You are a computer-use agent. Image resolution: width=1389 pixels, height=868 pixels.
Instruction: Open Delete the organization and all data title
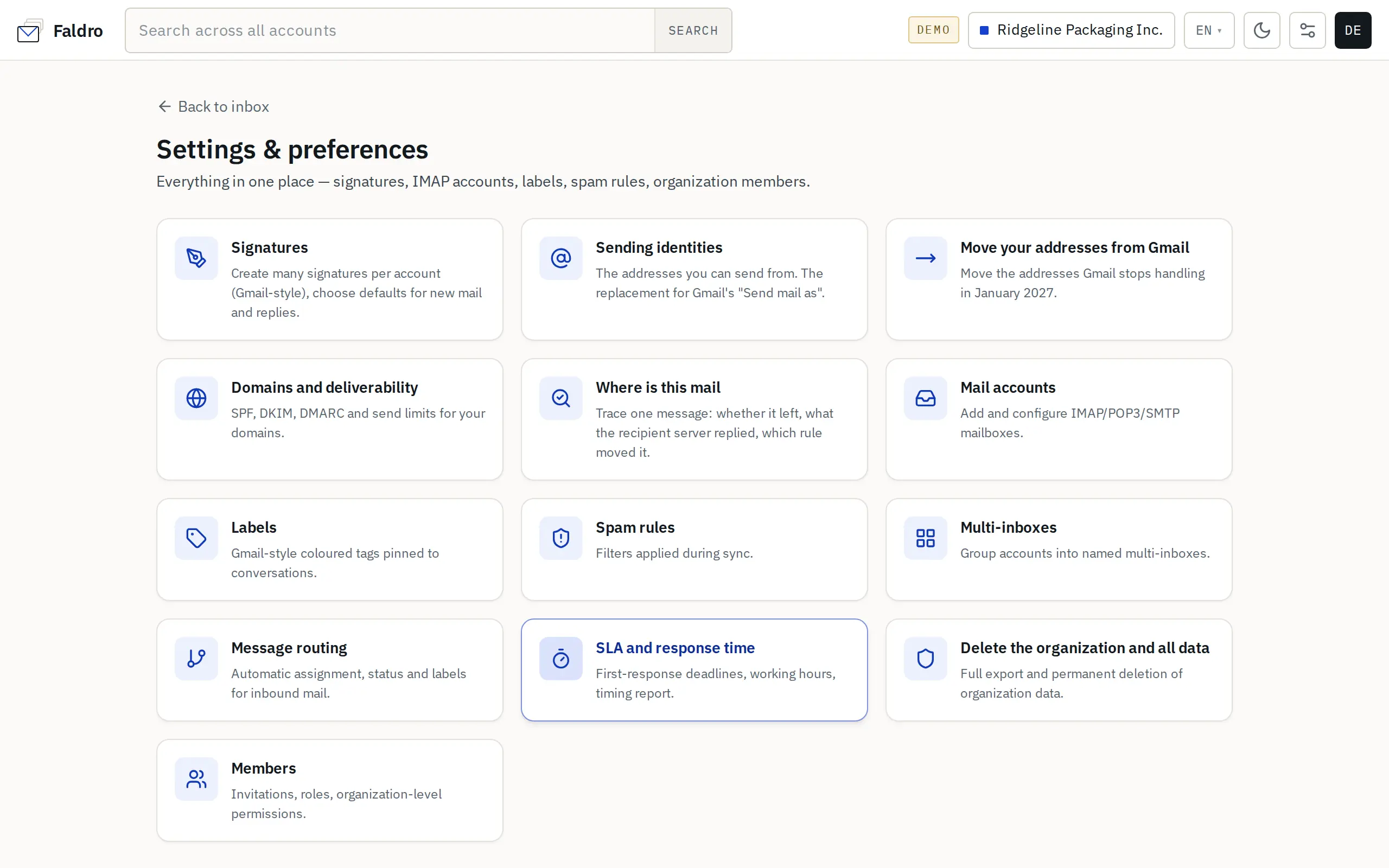click(1085, 648)
